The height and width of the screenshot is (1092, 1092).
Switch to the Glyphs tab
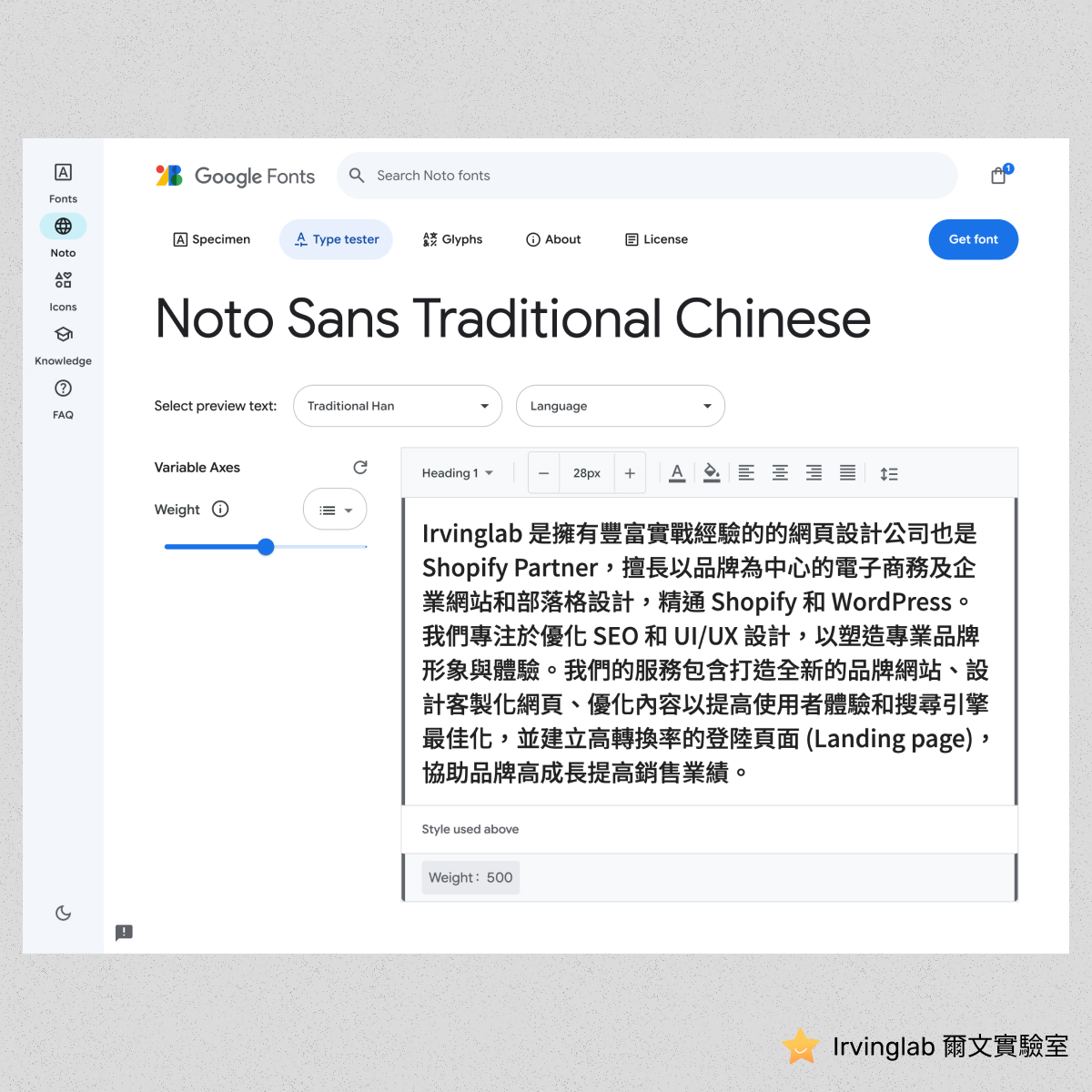click(452, 239)
